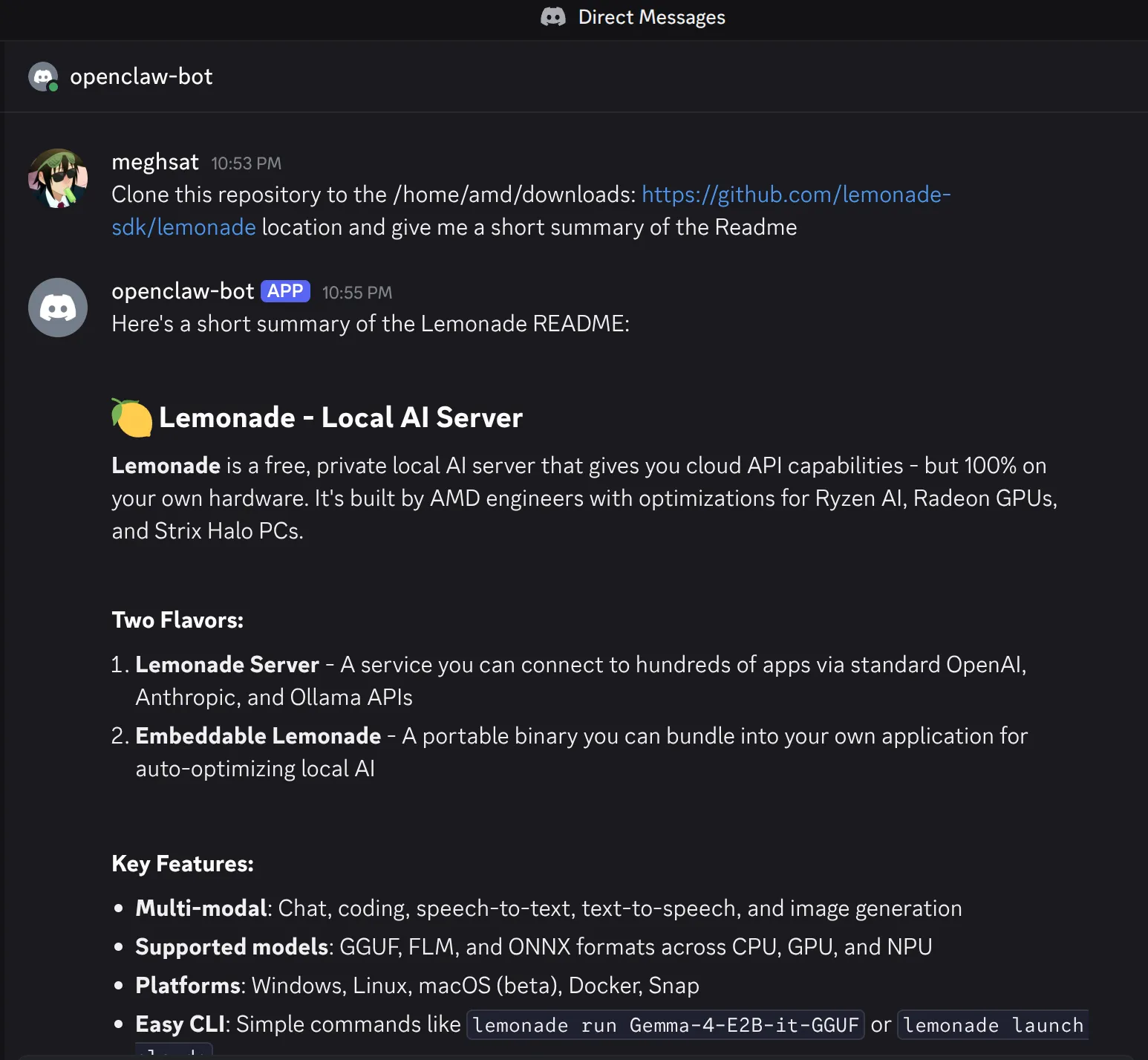Click 'Here's a short summary of the Lemonade README:' text
The height and width of the screenshot is (1060, 1148).
tap(371, 324)
